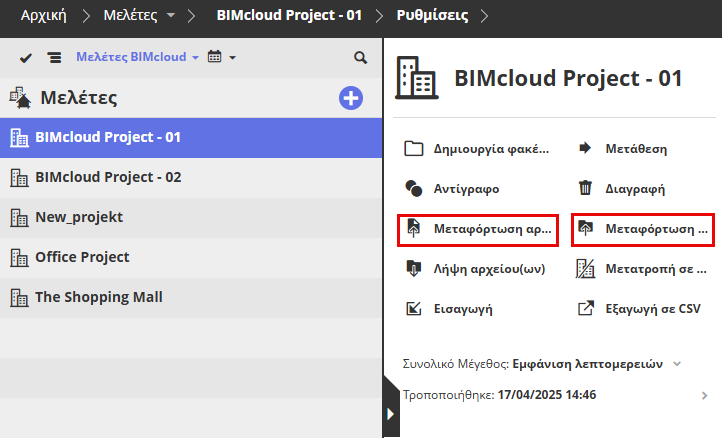Click the calendar icon in toolbar
The image size is (722, 438).
click(x=215, y=57)
